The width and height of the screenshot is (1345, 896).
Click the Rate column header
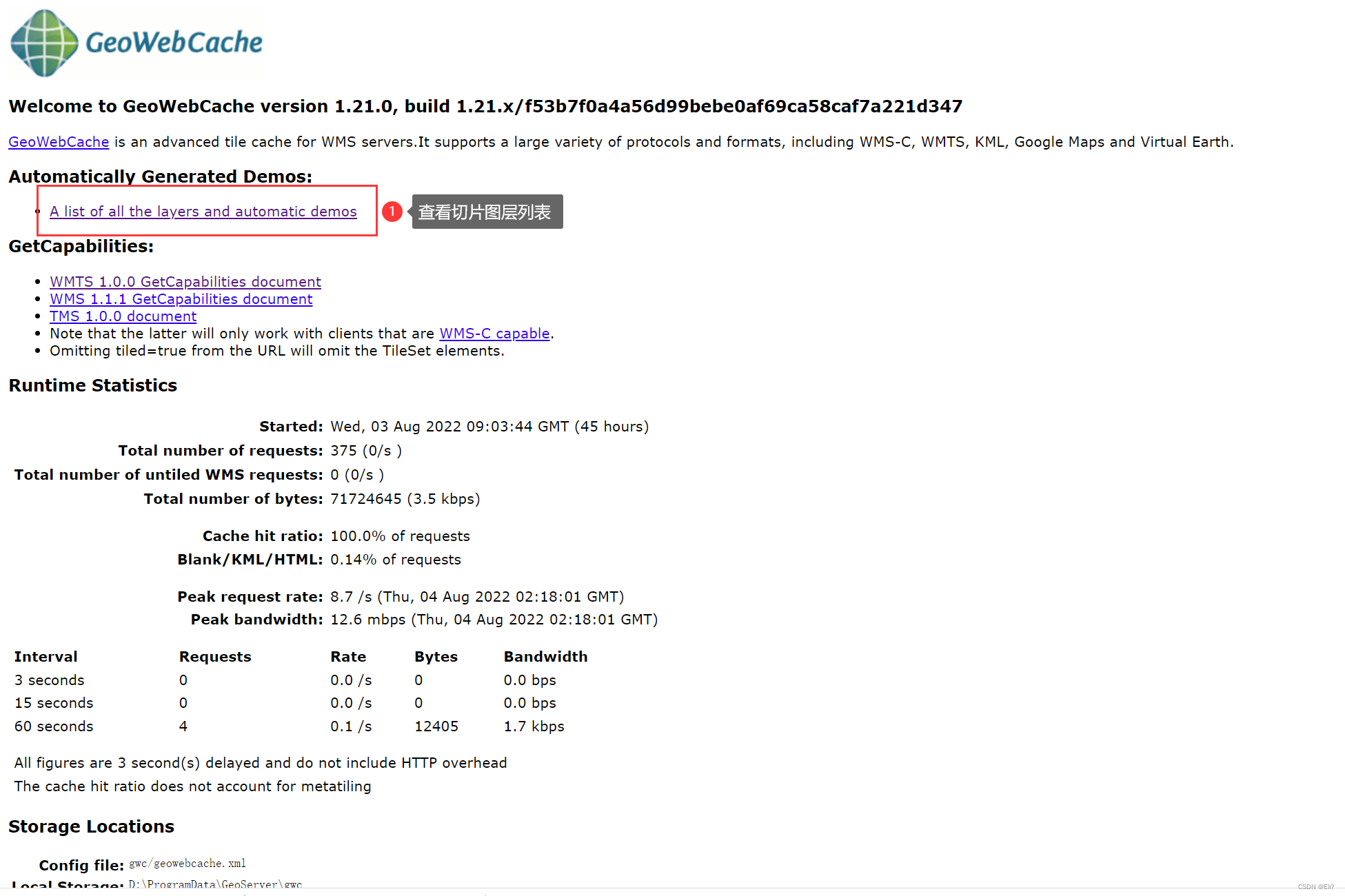point(348,657)
